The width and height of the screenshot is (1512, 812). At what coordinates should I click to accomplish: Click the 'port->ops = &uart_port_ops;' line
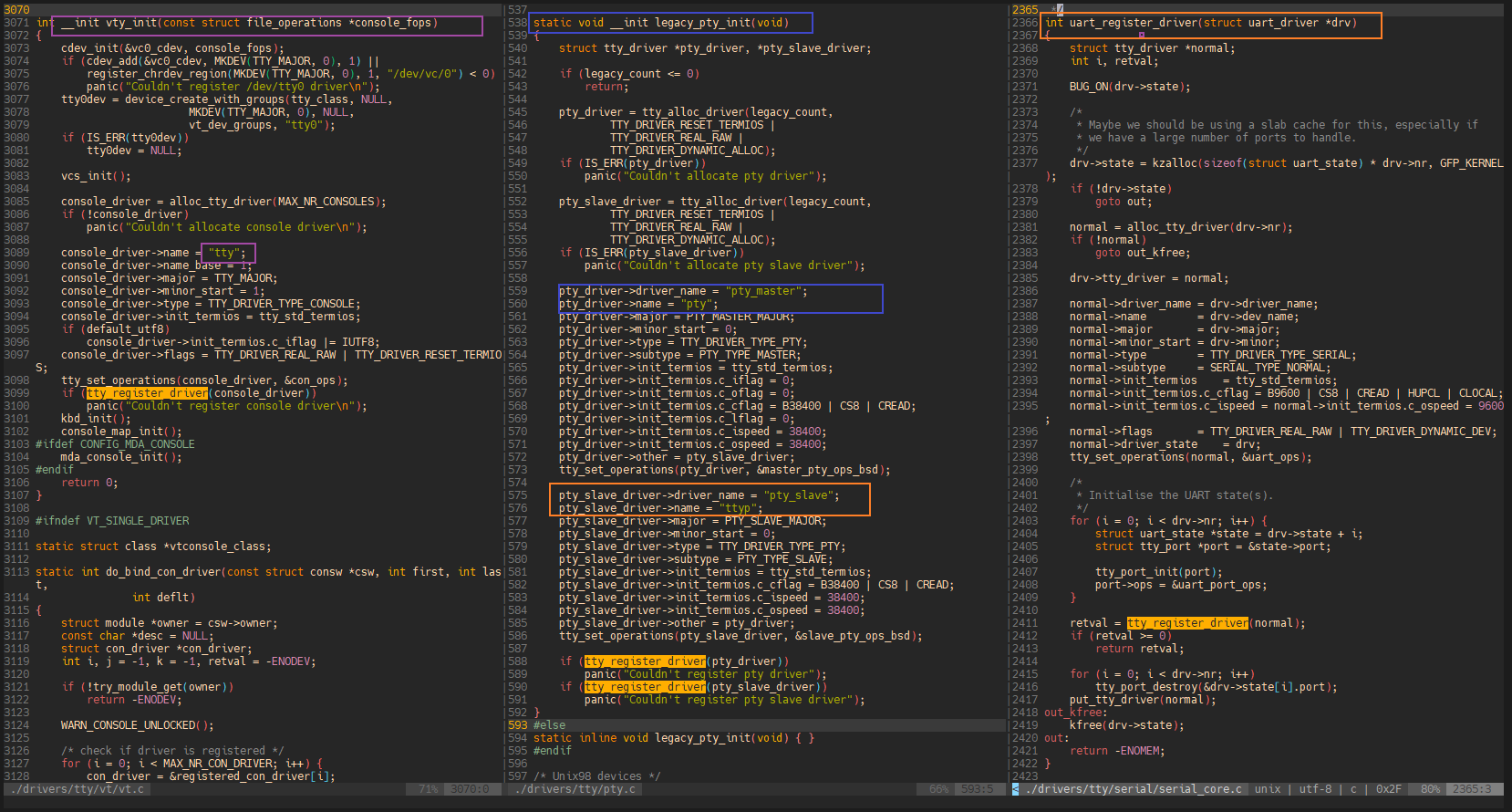tap(1181, 585)
